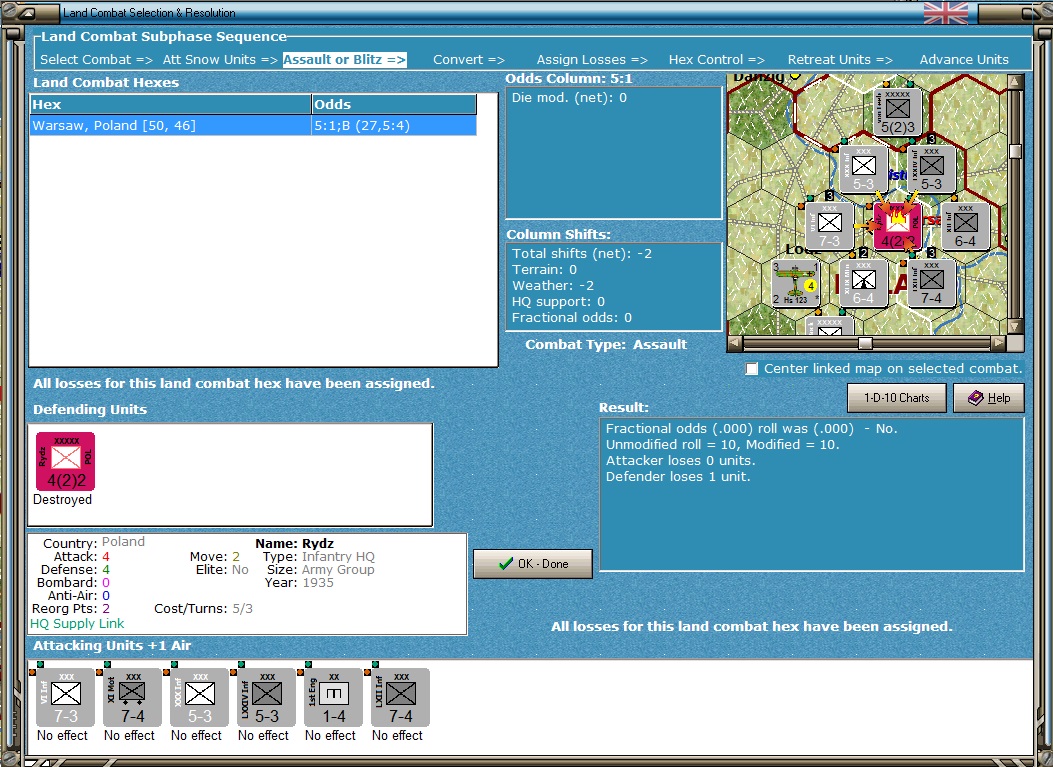Click the map vertical scrollbar thumb
The height and width of the screenshot is (767, 1053).
[x=1015, y=150]
